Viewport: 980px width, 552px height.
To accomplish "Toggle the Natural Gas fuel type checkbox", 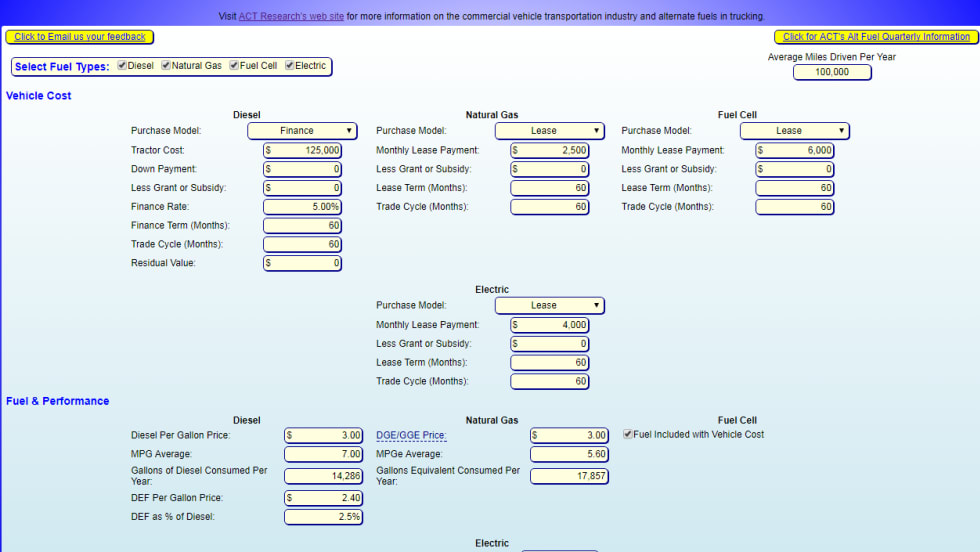I will pos(166,66).
